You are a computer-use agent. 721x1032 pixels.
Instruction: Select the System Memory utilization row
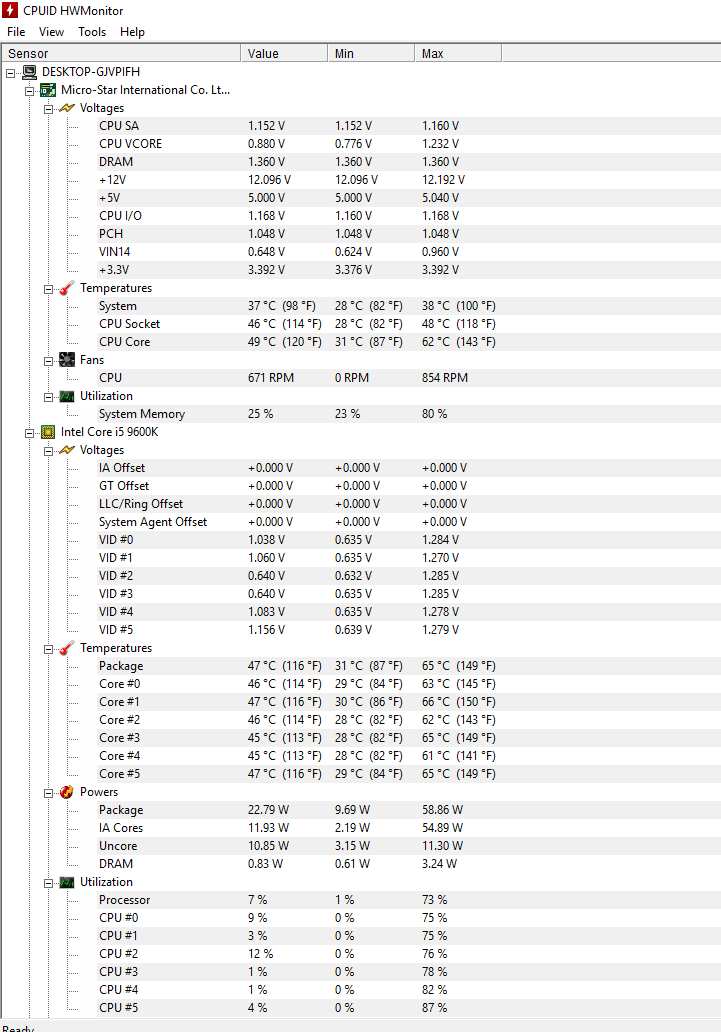tap(408, 414)
